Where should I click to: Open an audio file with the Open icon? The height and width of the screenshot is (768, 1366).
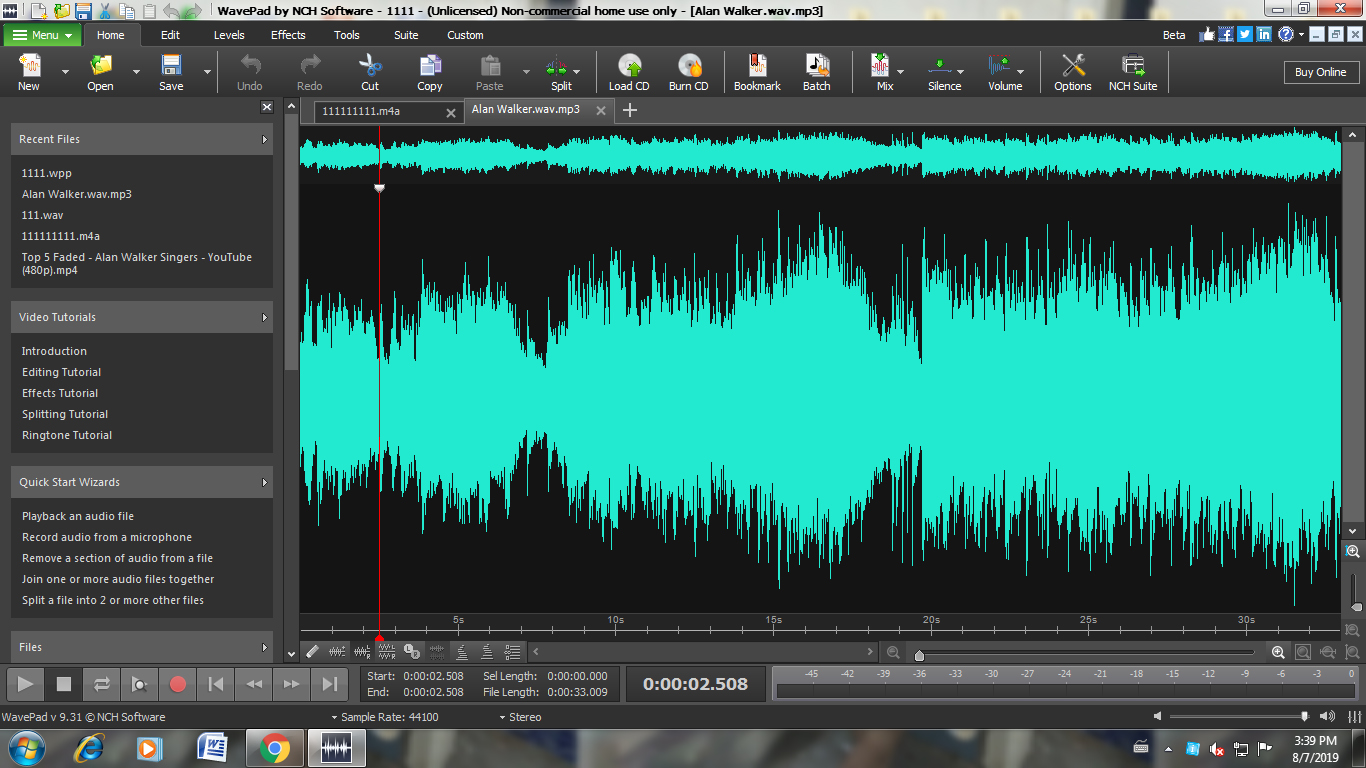tap(100, 72)
